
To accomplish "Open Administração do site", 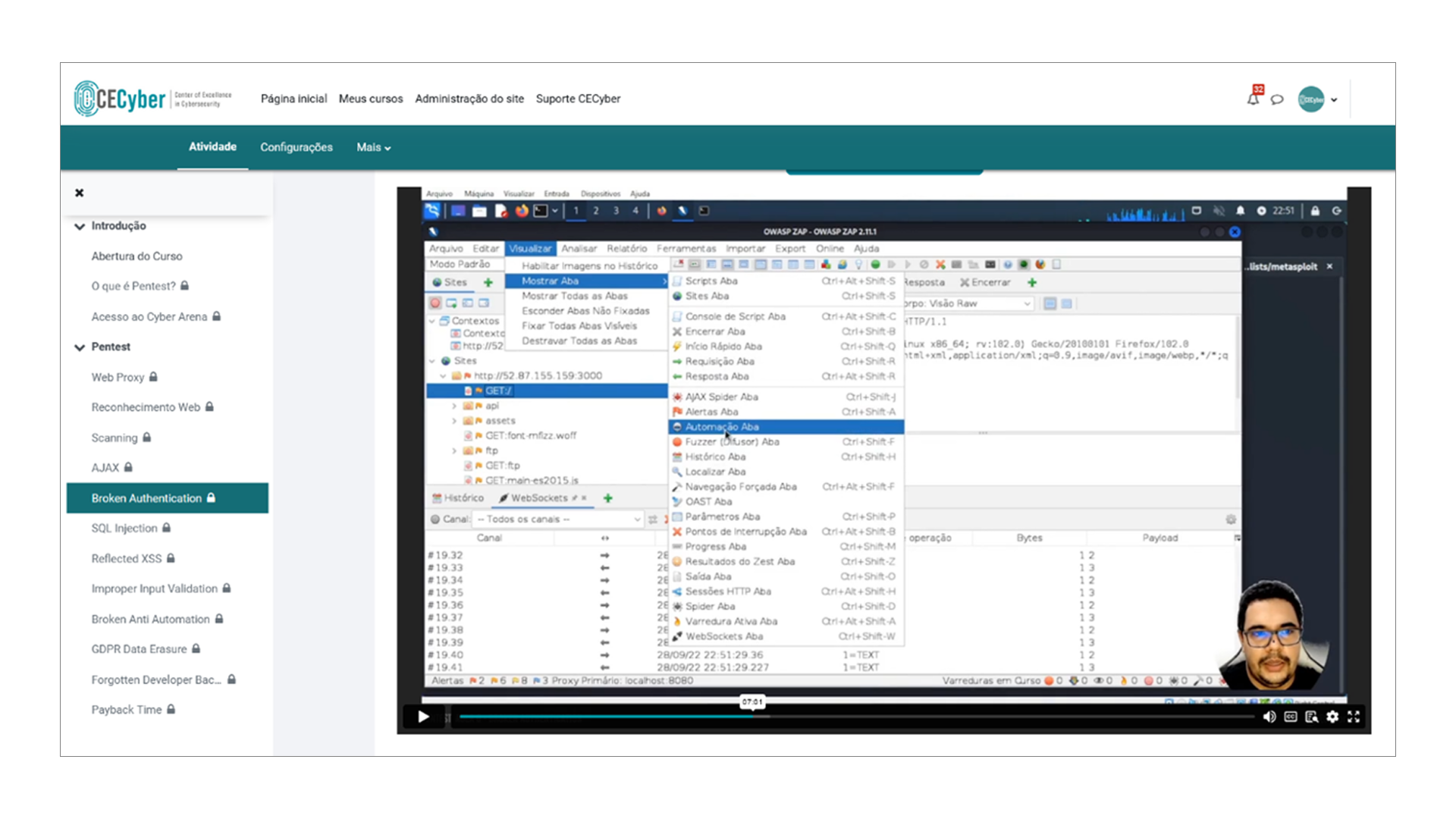I will (469, 99).
